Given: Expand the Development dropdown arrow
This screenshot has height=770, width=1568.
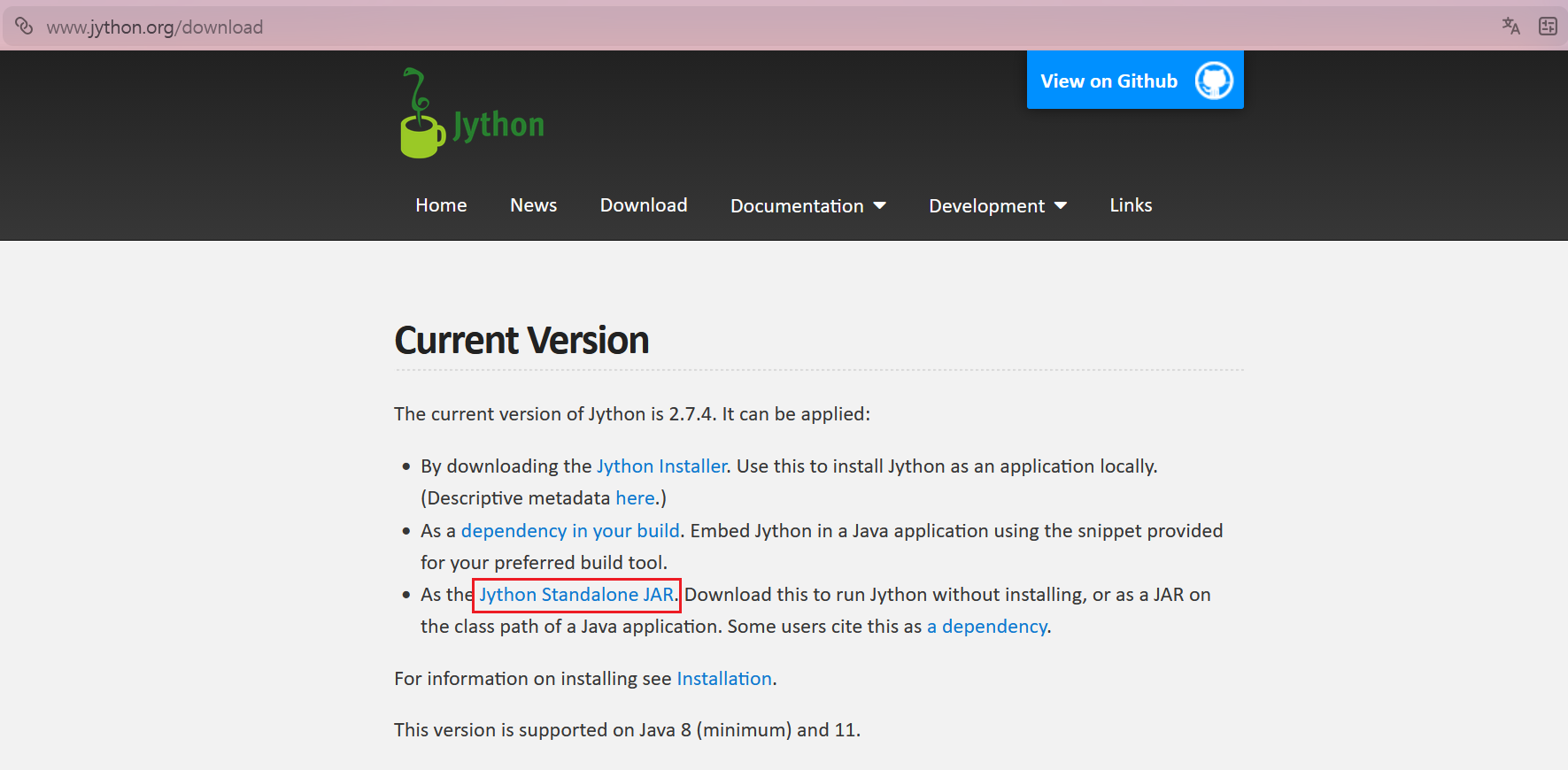Looking at the screenshot, I should coord(1060,205).
